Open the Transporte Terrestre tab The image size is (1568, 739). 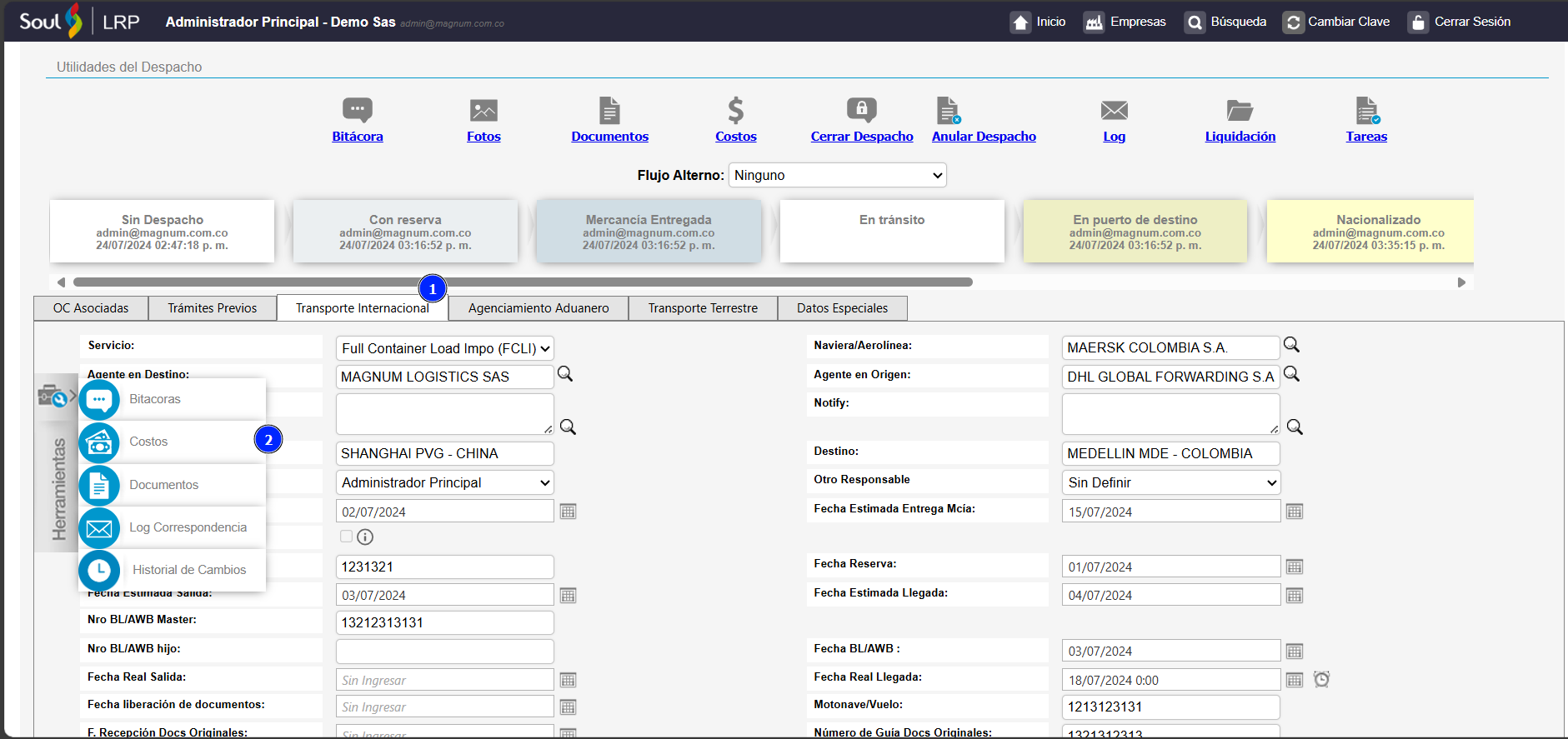tap(703, 308)
